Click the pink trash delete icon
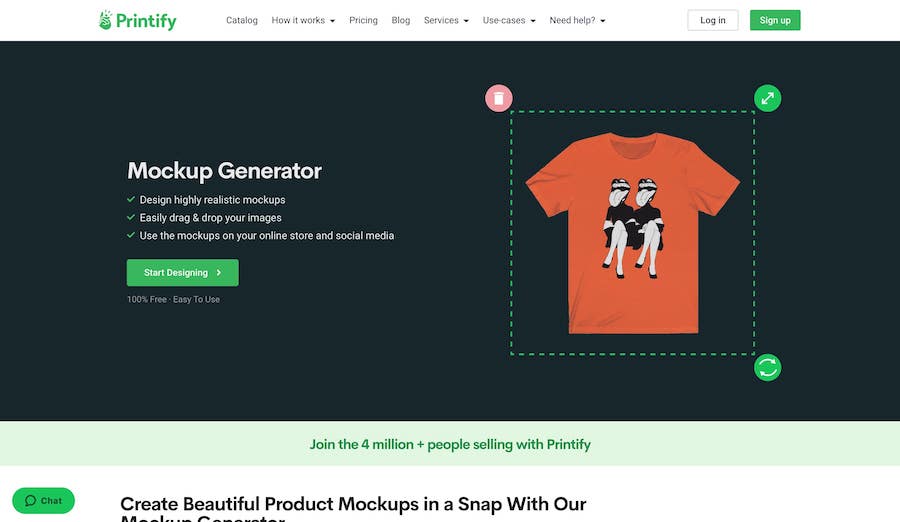This screenshot has width=900, height=522. [498, 98]
